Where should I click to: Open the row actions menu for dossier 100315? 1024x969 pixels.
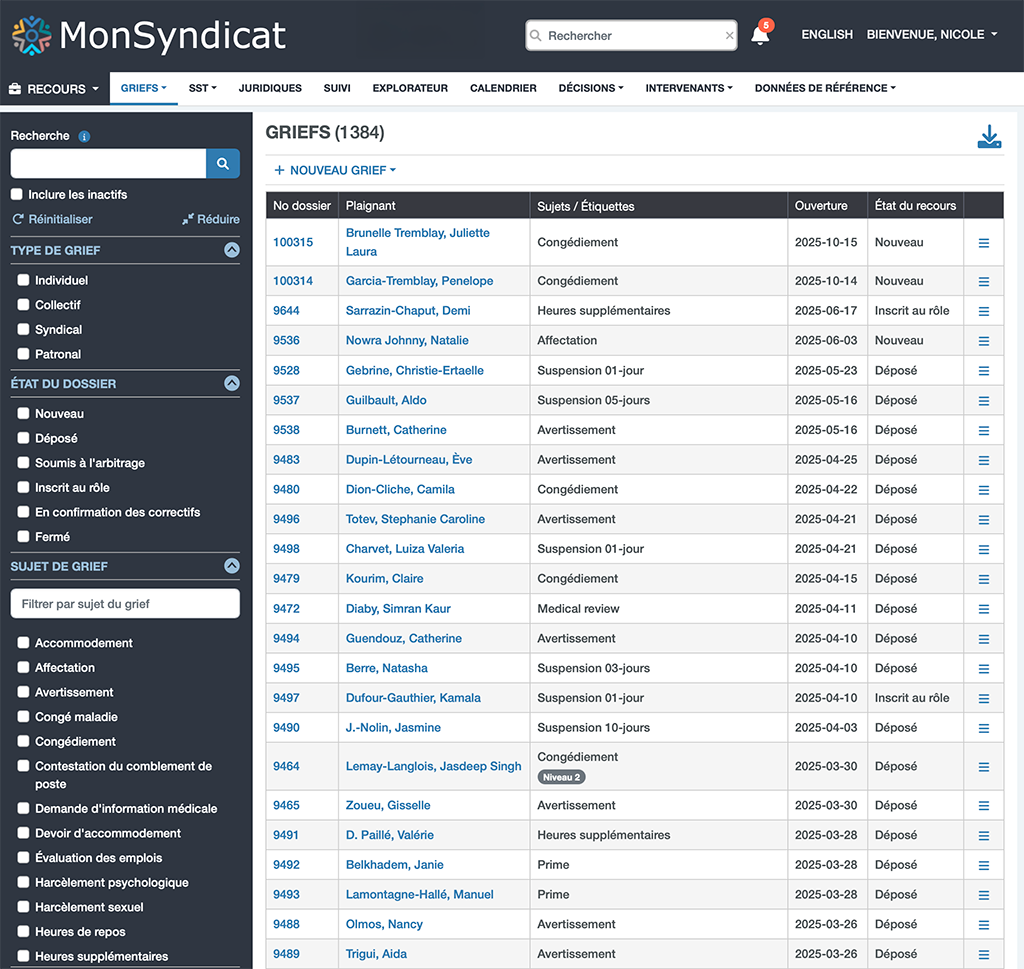click(983, 242)
